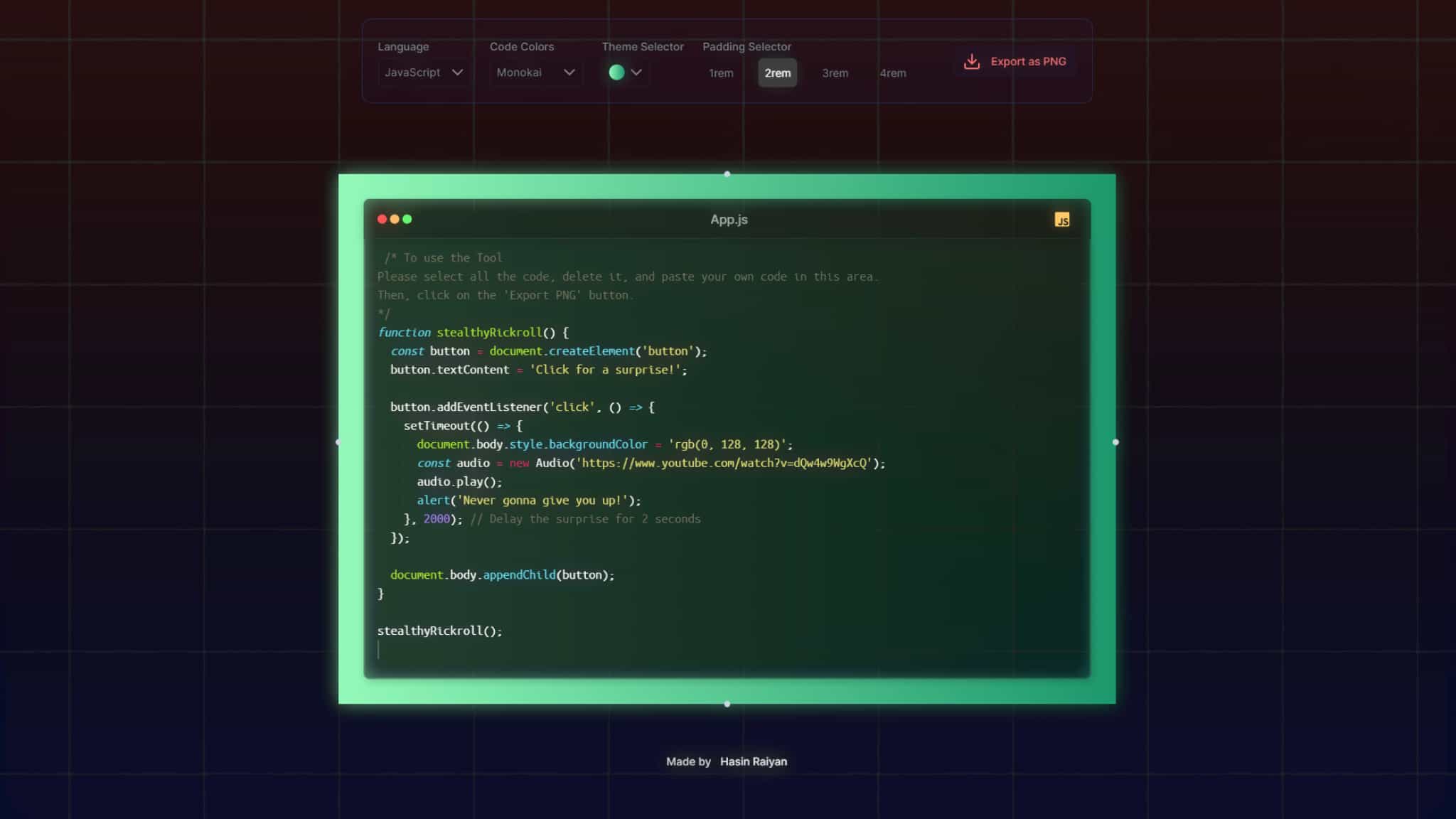Open the JavaScript language dropdown
This screenshot has width=1456, height=819.
(x=423, y=73)
